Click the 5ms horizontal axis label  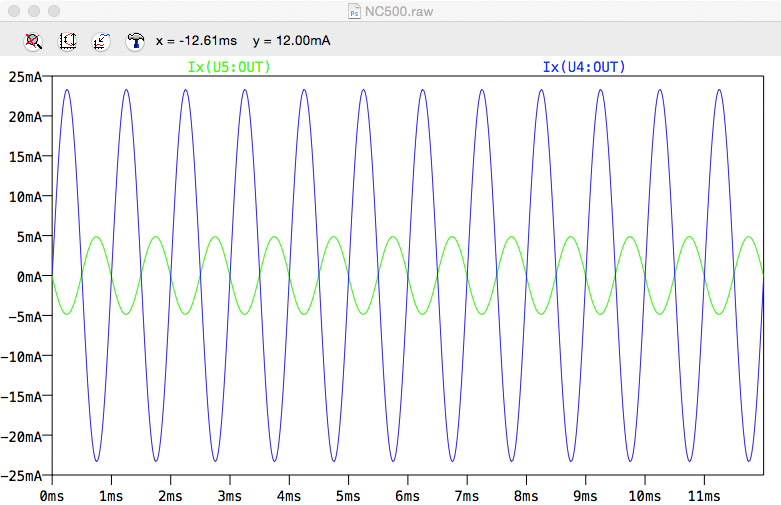348,496
